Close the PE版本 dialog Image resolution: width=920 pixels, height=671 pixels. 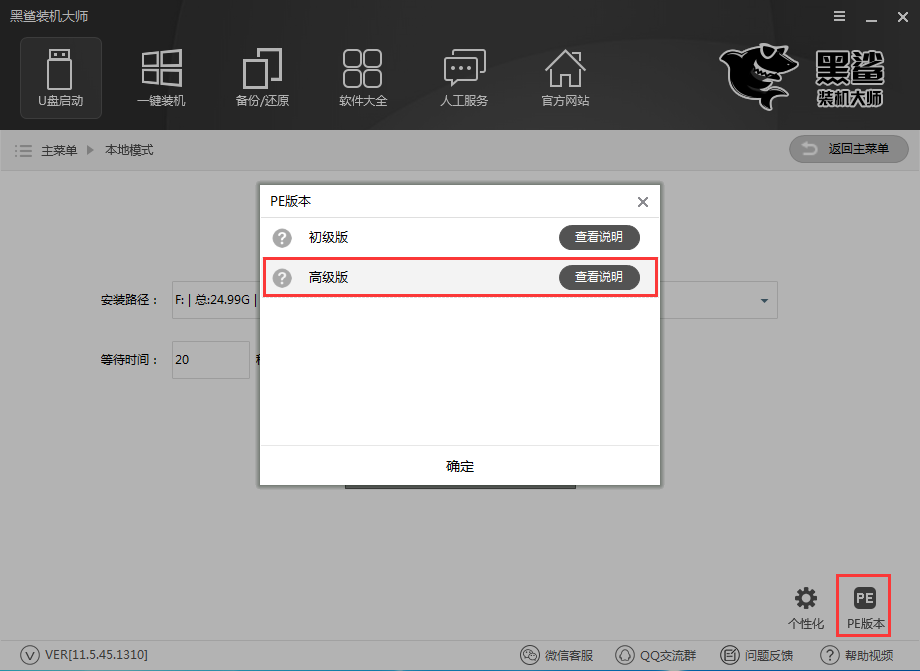(643, 202)
